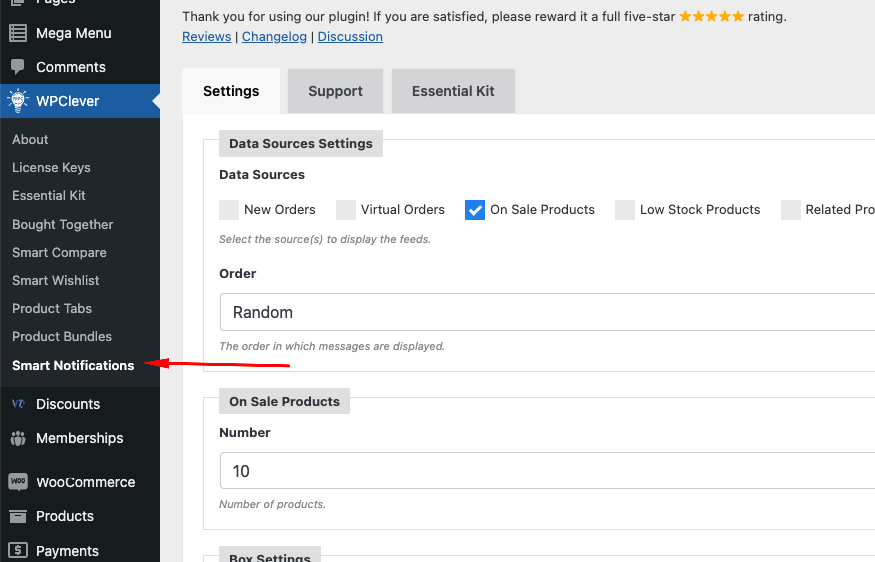Enable the Low Stock Products checkbox

625,210
